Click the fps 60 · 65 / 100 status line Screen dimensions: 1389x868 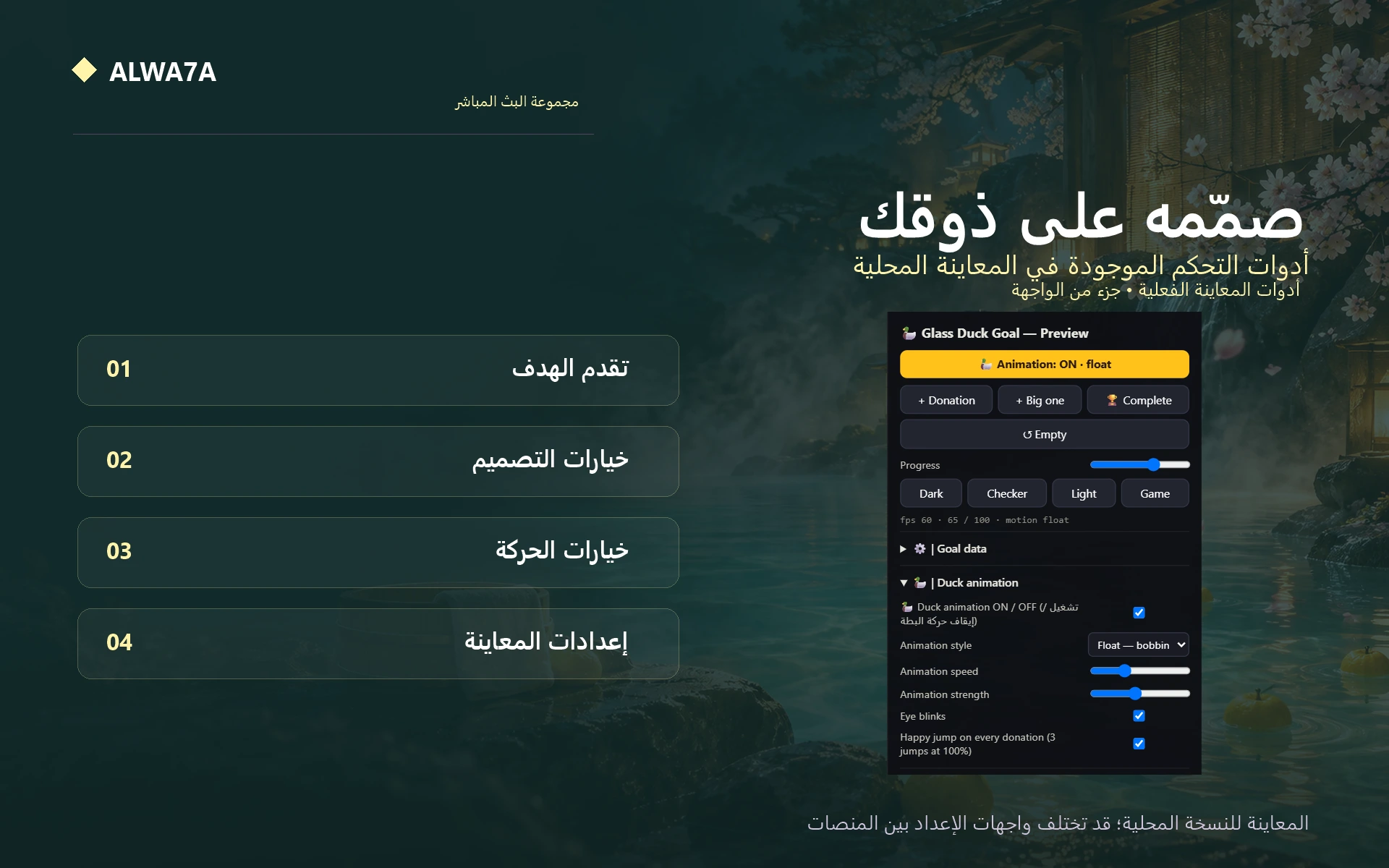click(x=984, y=520)
